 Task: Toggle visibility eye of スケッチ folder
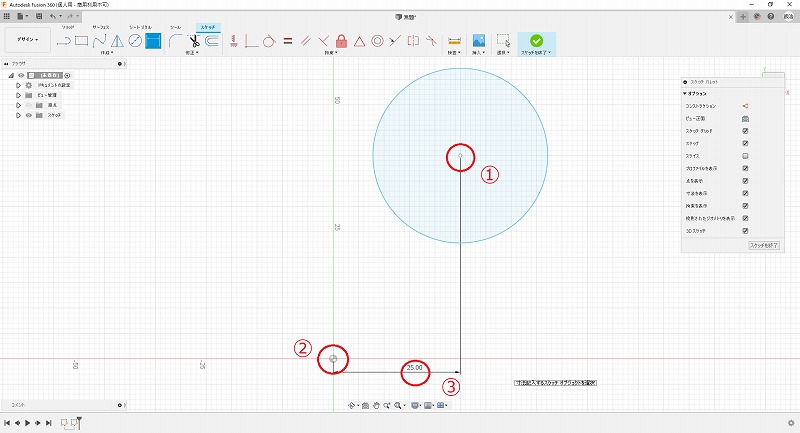pos(28,115)
